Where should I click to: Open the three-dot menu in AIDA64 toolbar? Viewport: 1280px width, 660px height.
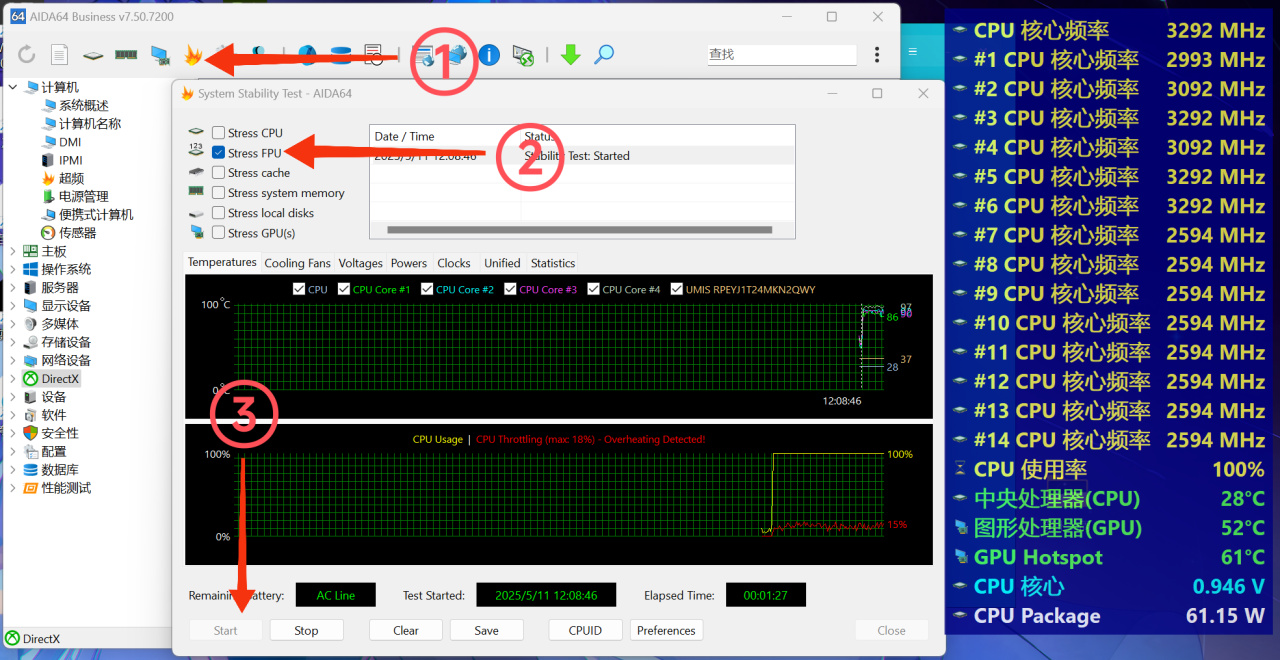877,55
